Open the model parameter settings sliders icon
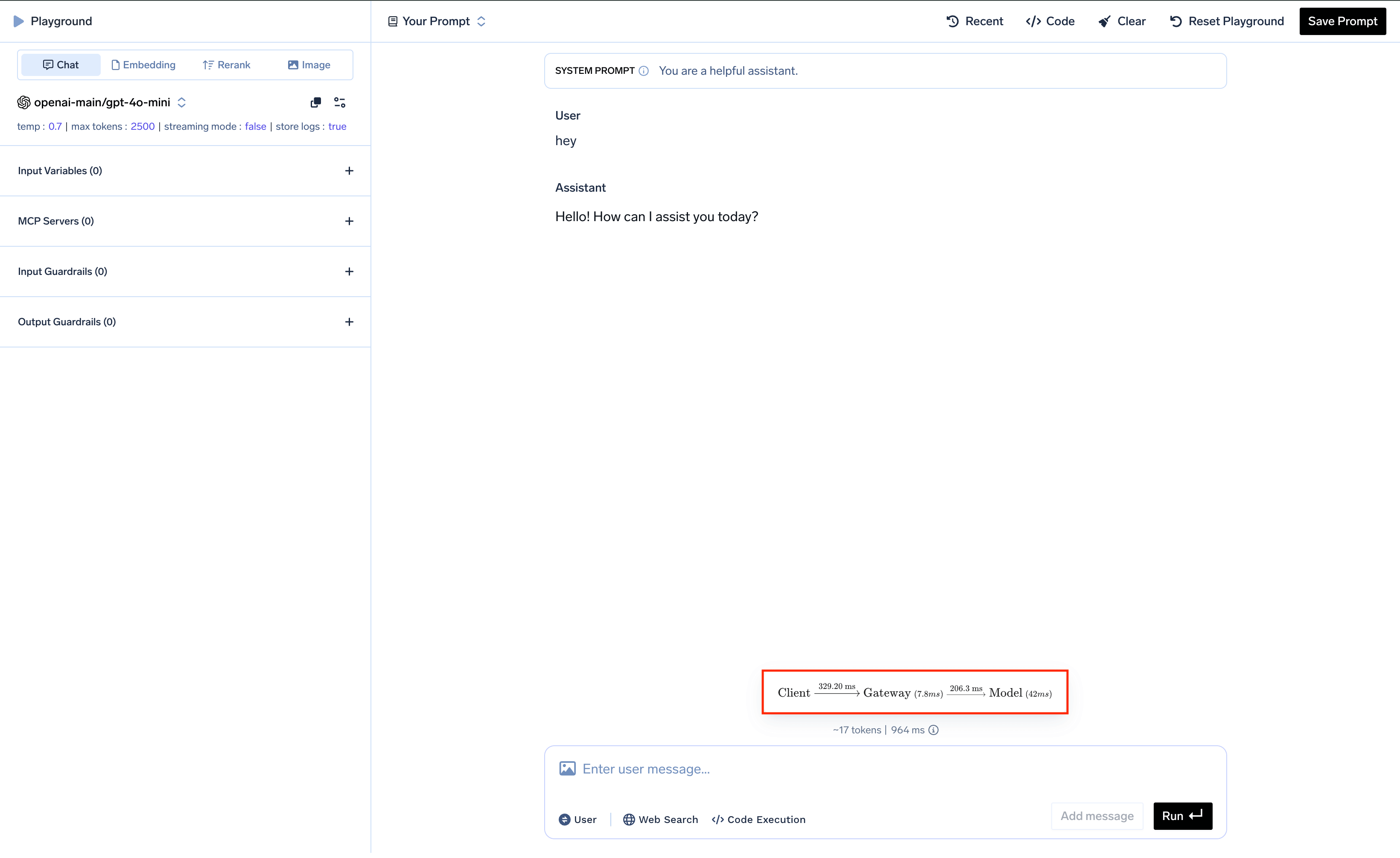1400x858 pixels. point(340,102)
